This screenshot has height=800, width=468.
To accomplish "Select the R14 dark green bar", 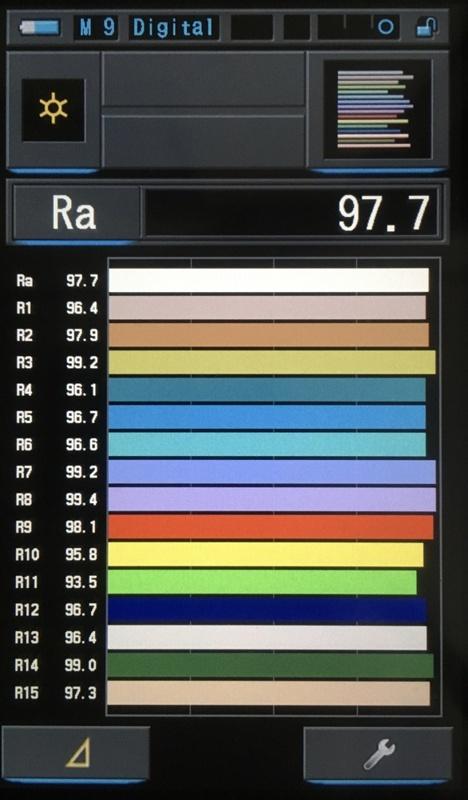I will [x=271, y=665].
